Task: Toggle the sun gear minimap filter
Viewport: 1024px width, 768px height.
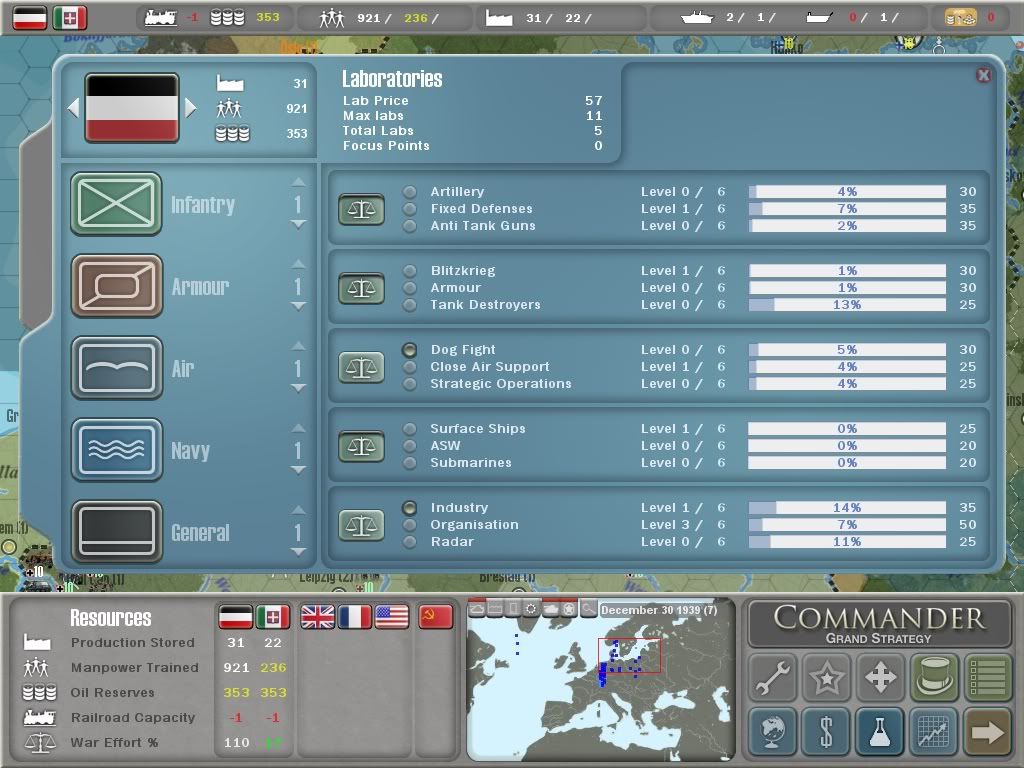Action: tap(532, 609)
